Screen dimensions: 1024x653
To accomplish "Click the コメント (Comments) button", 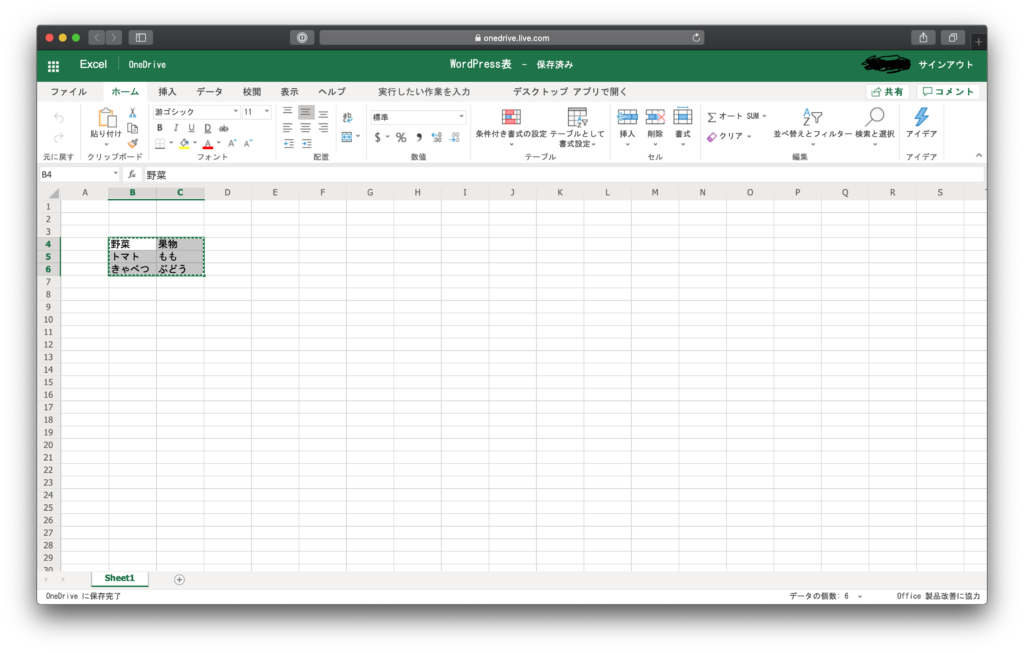I will coord(948,91).
